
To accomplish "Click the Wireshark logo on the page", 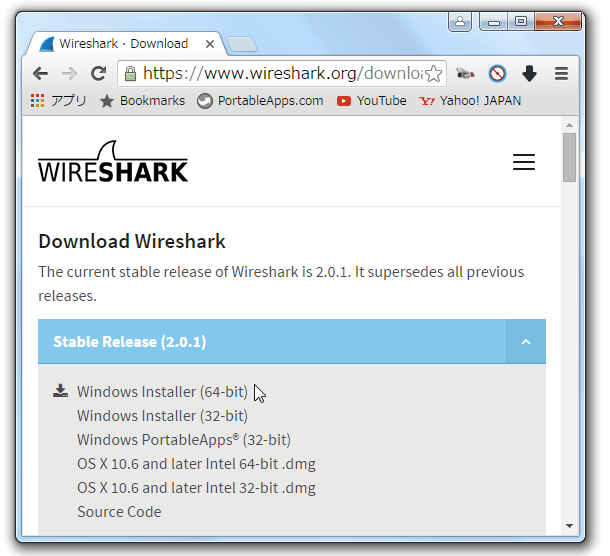I will click(x=113, y=161).
